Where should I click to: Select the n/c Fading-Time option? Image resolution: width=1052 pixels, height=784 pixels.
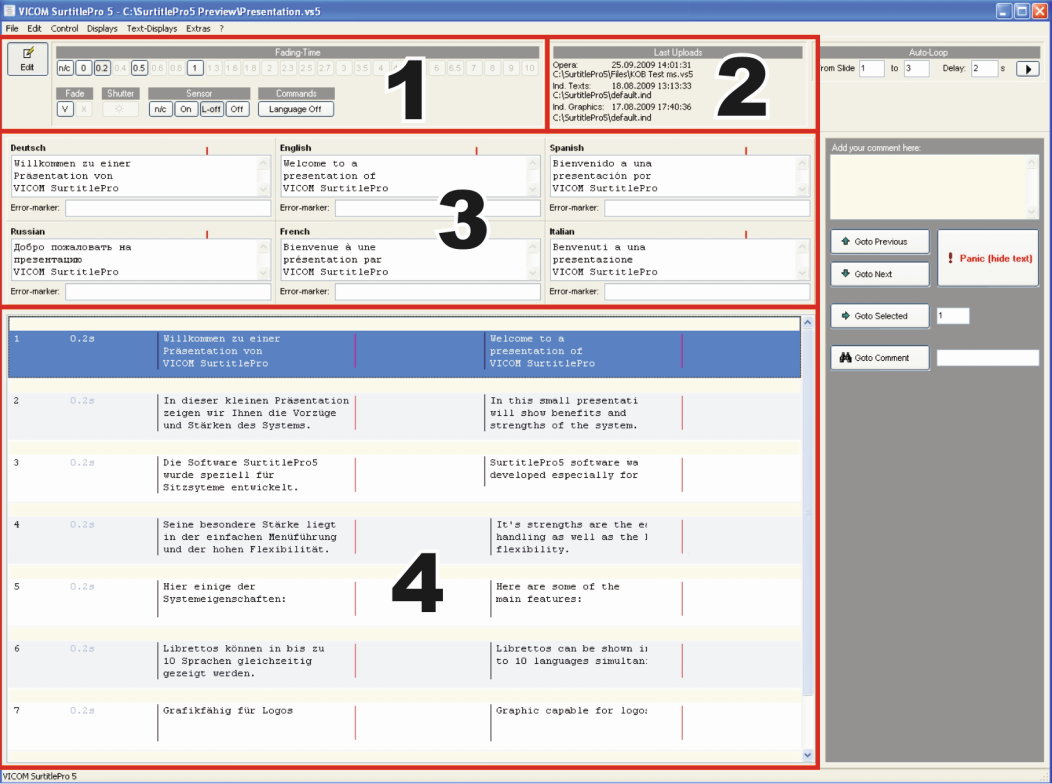click(x=64, y=68)
